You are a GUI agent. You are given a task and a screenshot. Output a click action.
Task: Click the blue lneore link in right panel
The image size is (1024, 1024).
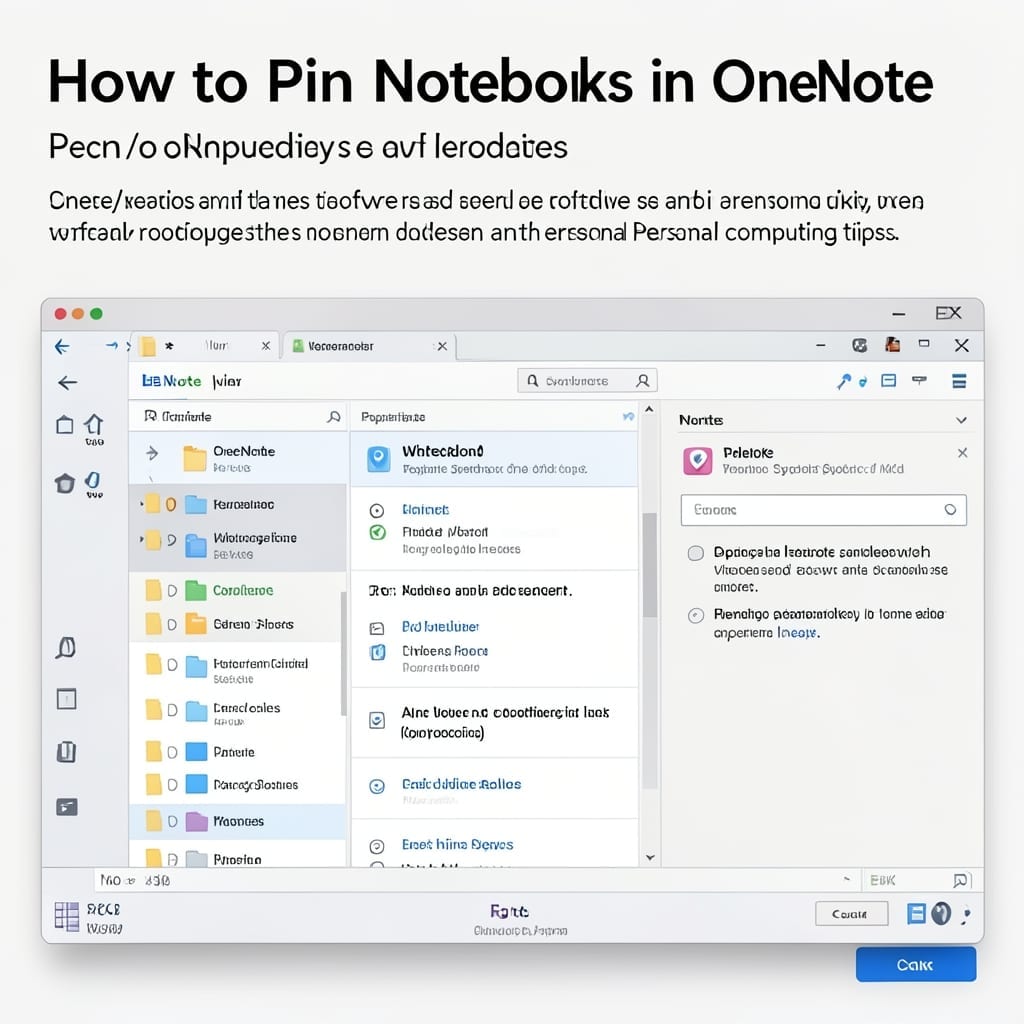[x=797, y=633]
